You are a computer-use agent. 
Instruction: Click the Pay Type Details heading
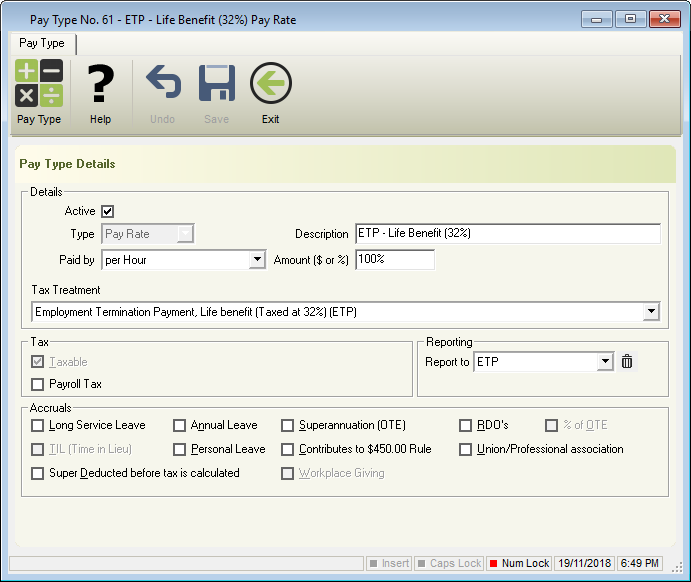[x=67, y=164]
